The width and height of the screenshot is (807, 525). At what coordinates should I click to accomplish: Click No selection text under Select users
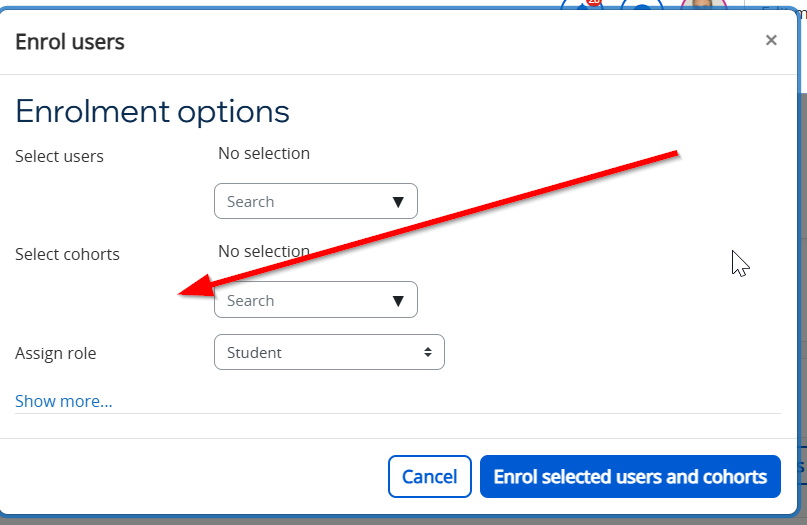tap(264, 153)
